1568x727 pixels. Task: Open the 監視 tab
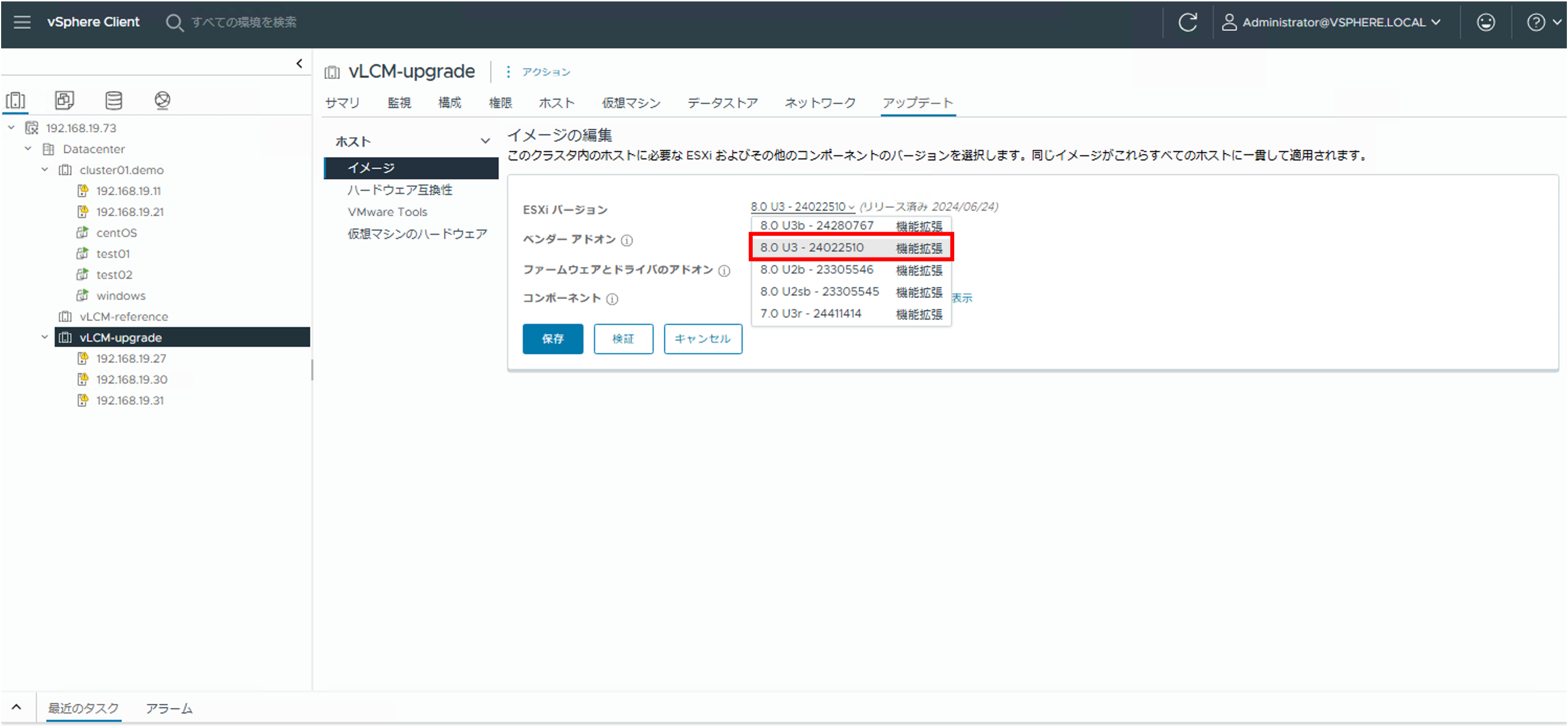tap(399, 103)
